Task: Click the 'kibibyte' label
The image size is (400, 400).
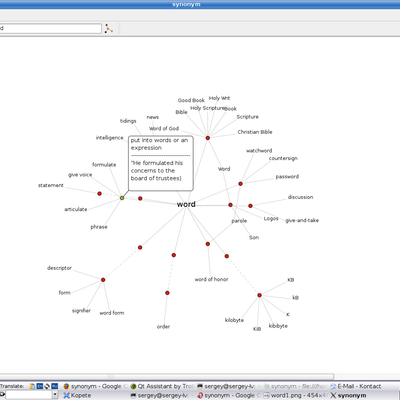Action: pos(278,326)
